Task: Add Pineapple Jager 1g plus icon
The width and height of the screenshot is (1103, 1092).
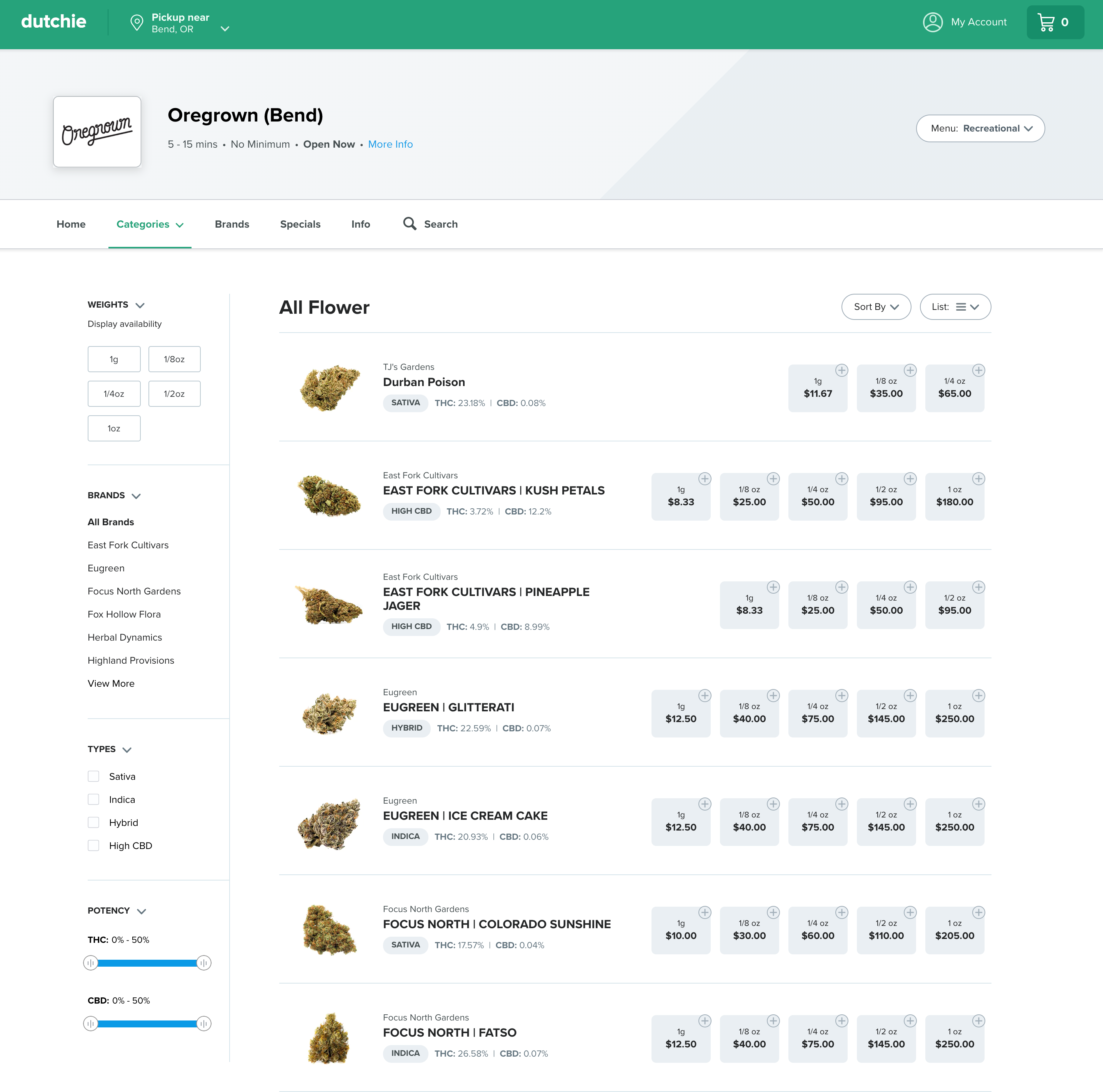Action: coord(773,587)
